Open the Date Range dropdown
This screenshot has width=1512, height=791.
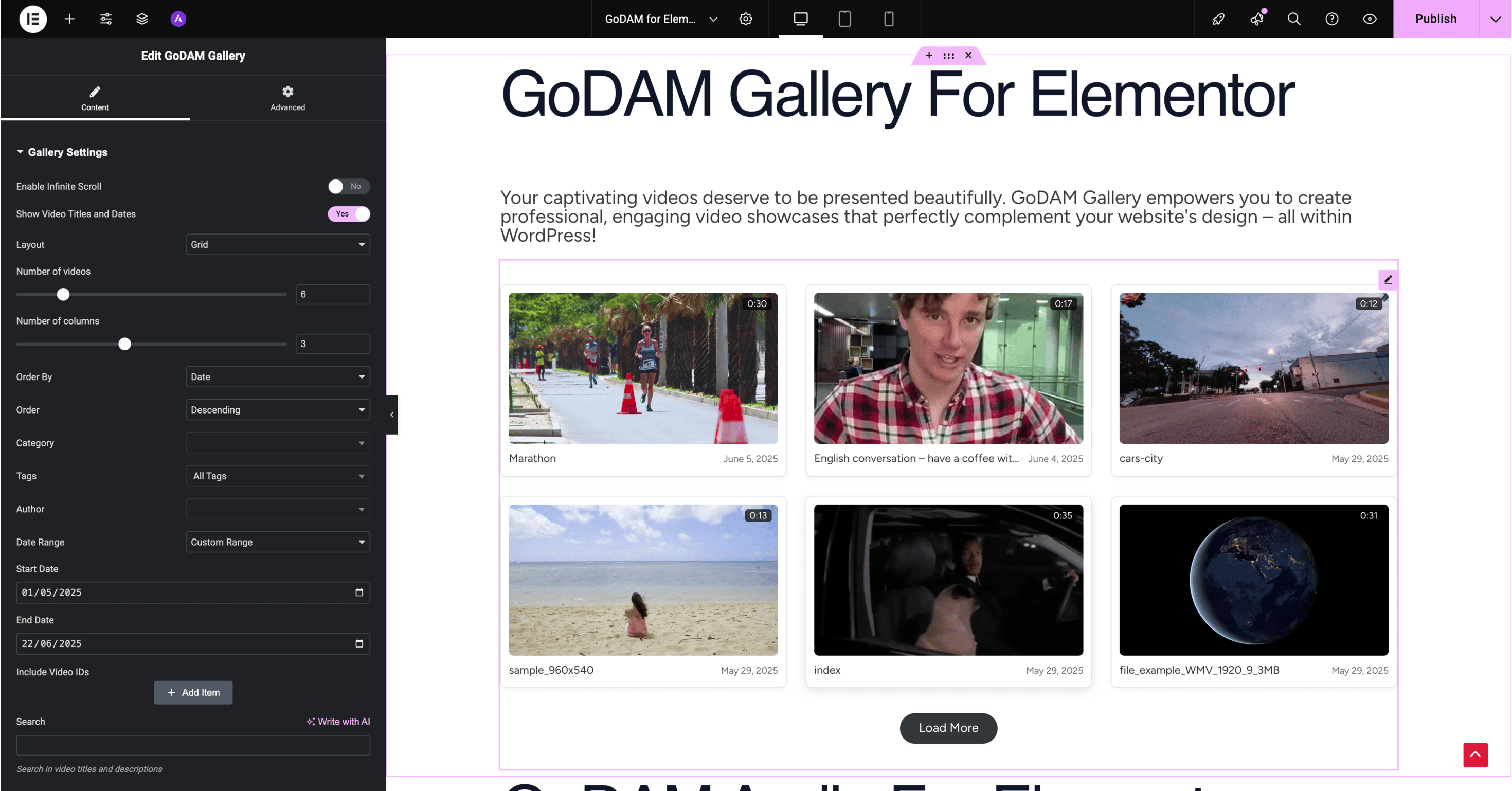click(278, 542)
